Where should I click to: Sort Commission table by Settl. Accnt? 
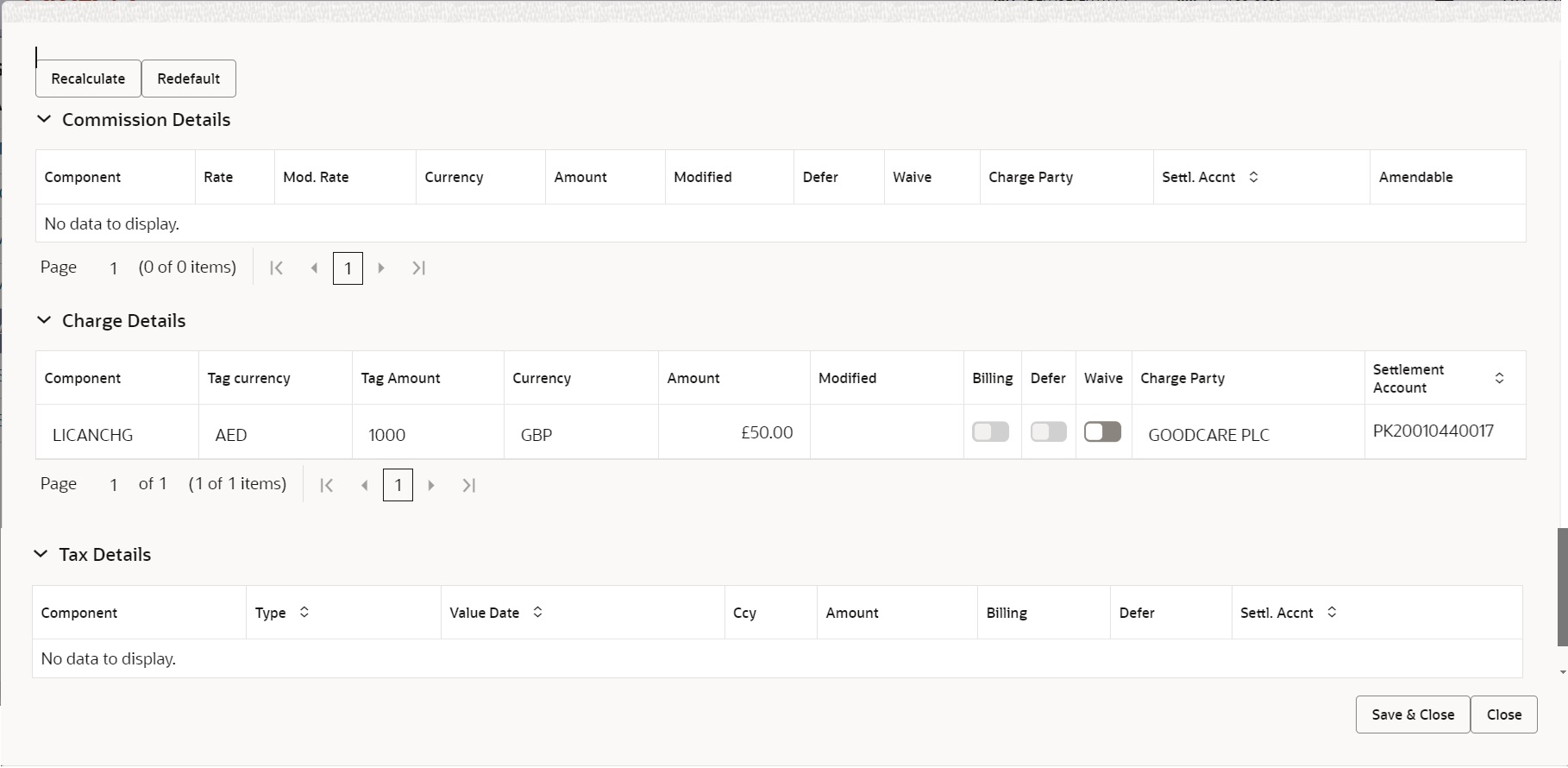point(1254,177)
